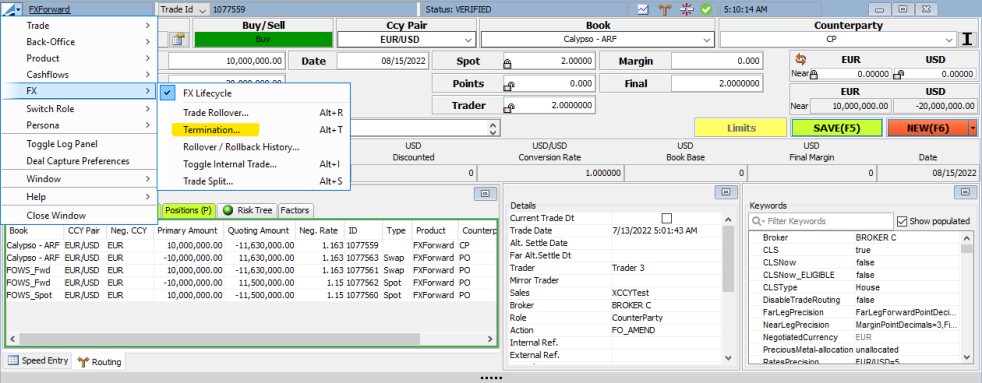The height and width of the screenshot is (383, 982).
Task: Click the SAVE(F5) button
Action: pyautogui.click(x=837, y=128)
